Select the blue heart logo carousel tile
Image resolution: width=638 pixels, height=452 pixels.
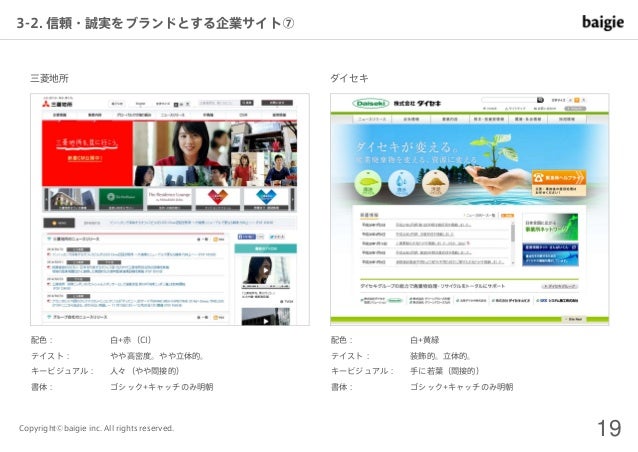point(266,199)
